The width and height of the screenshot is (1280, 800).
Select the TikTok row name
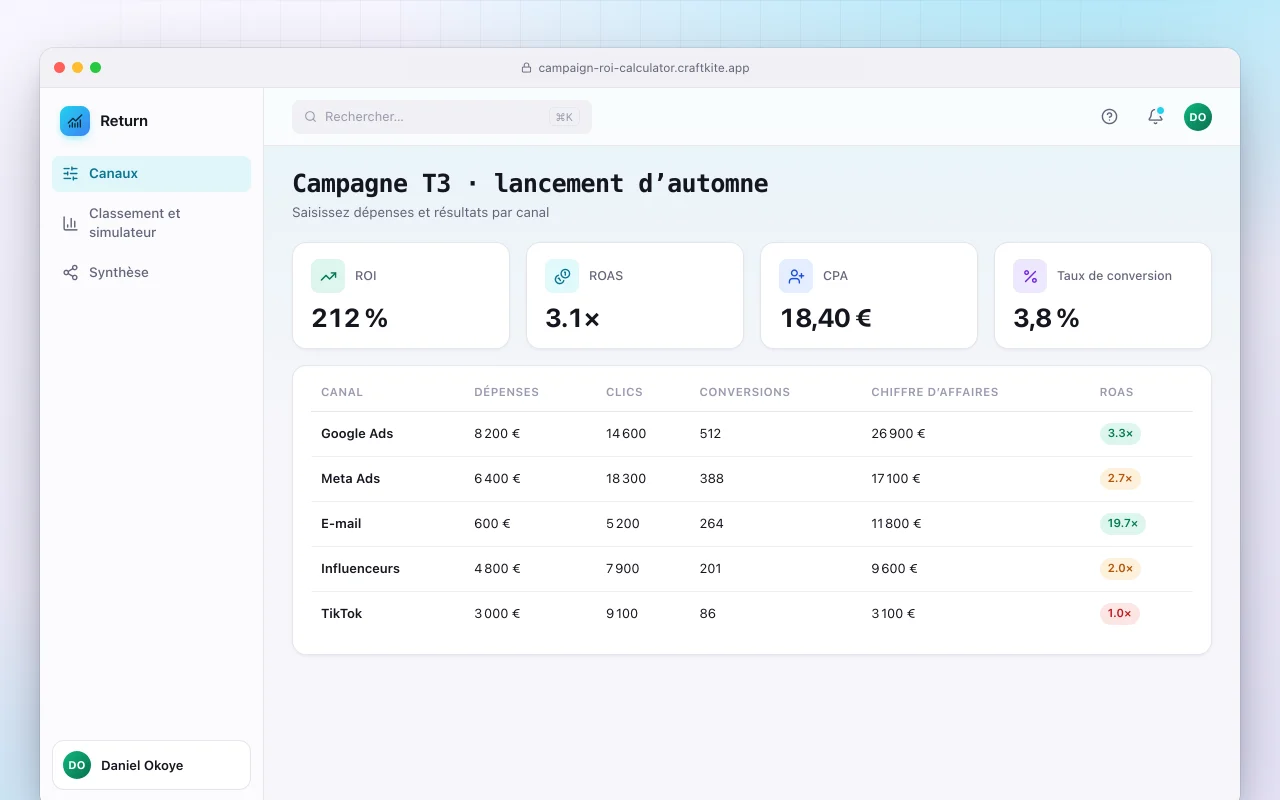point(342,614)
